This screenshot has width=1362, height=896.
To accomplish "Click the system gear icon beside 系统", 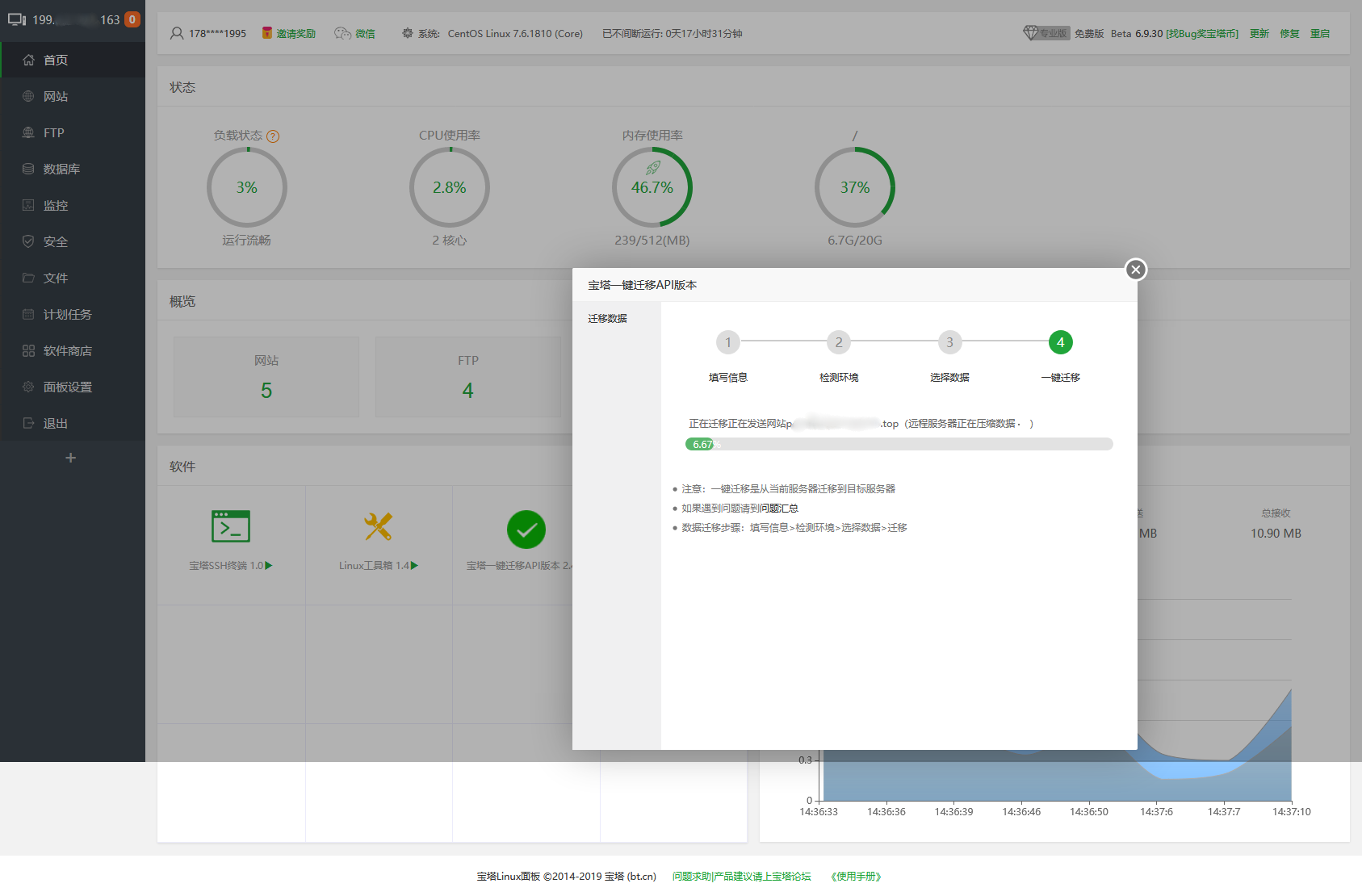I will click(x=408, y=33).
